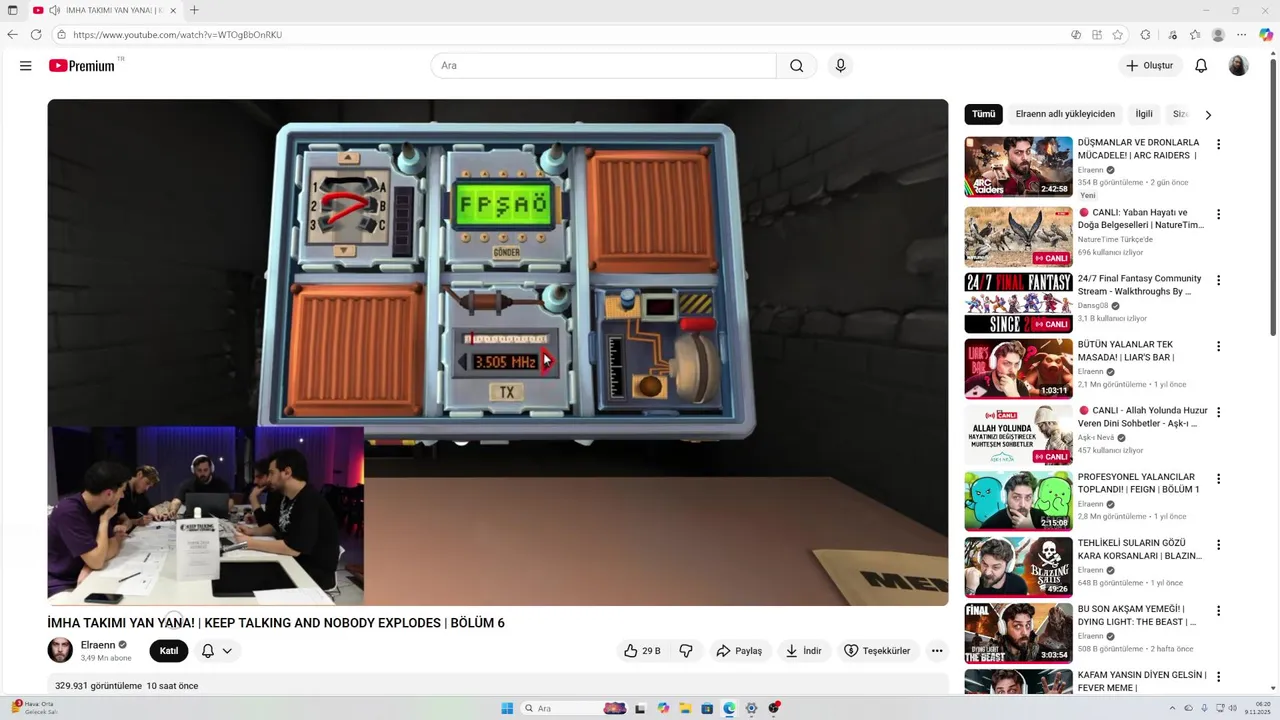The height and width of the screenshot is (720, 1280).
Task: Add page to favorites star icon
Action: [x=1118, y=34]
